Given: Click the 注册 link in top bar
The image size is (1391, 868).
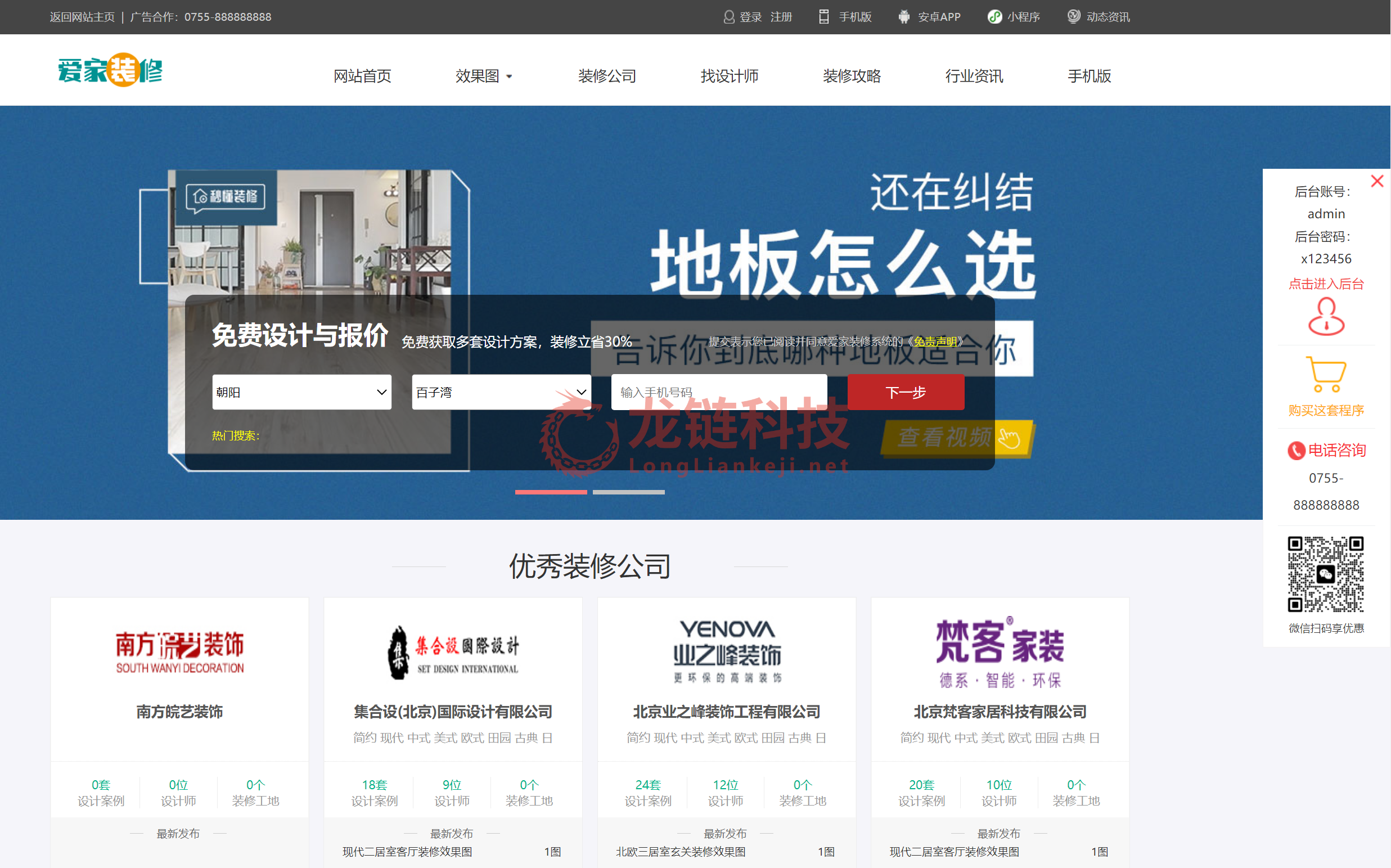Looking at the screenshot, I should (781, 17).
